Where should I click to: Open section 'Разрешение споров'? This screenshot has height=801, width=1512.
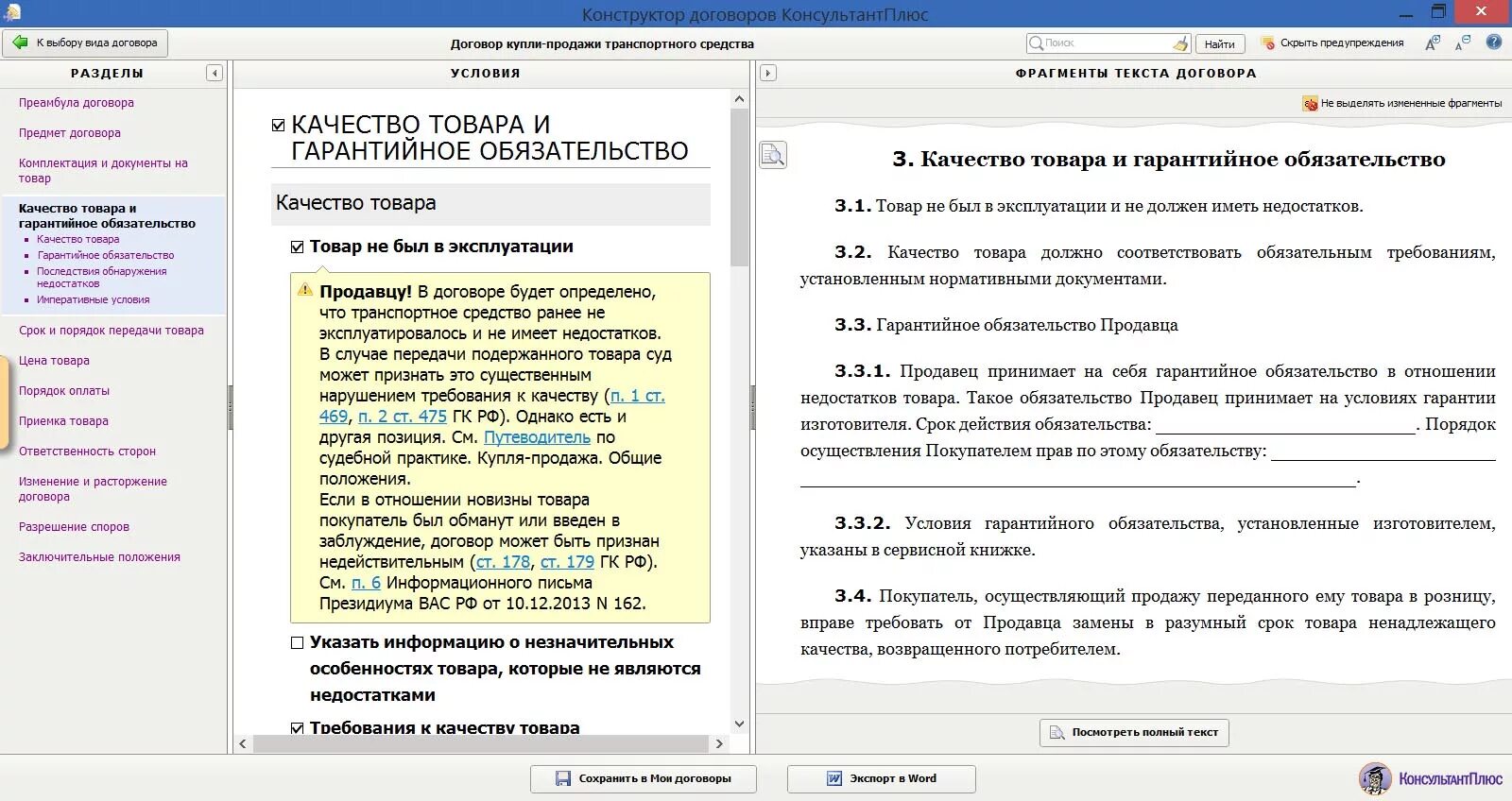[74, 527]
